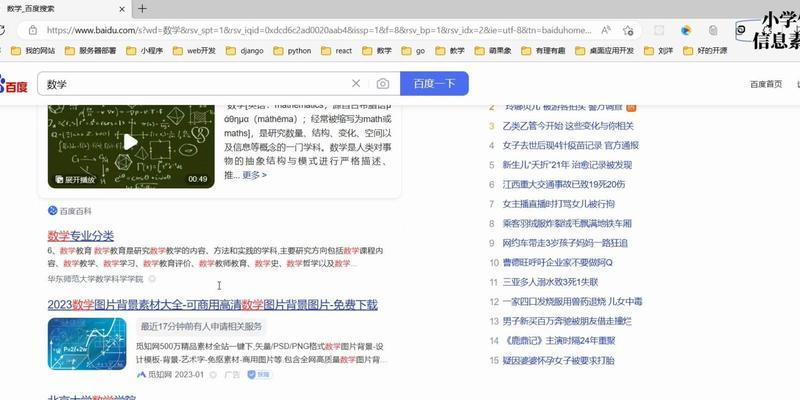
Task: Expand the description with 更多
Action: 255,175
